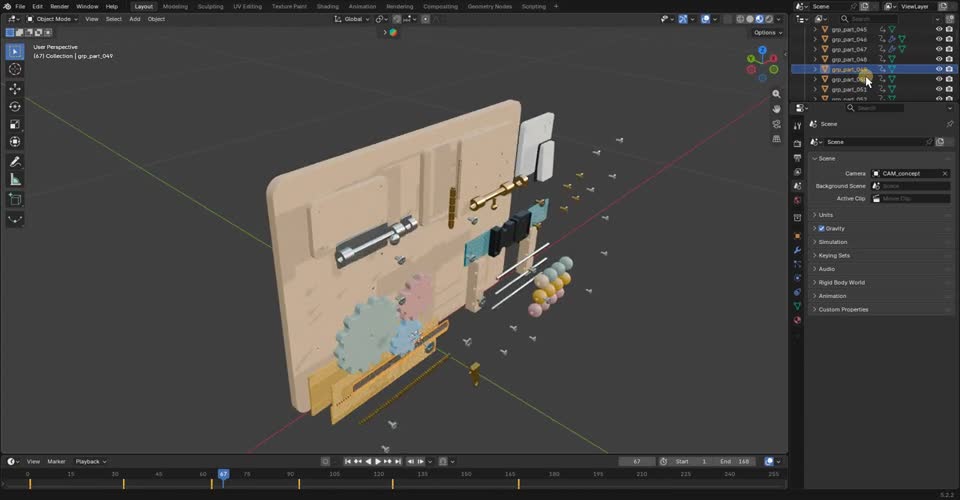Select the Cursor tool
The image size is (960, 500).
coord(15,69)
